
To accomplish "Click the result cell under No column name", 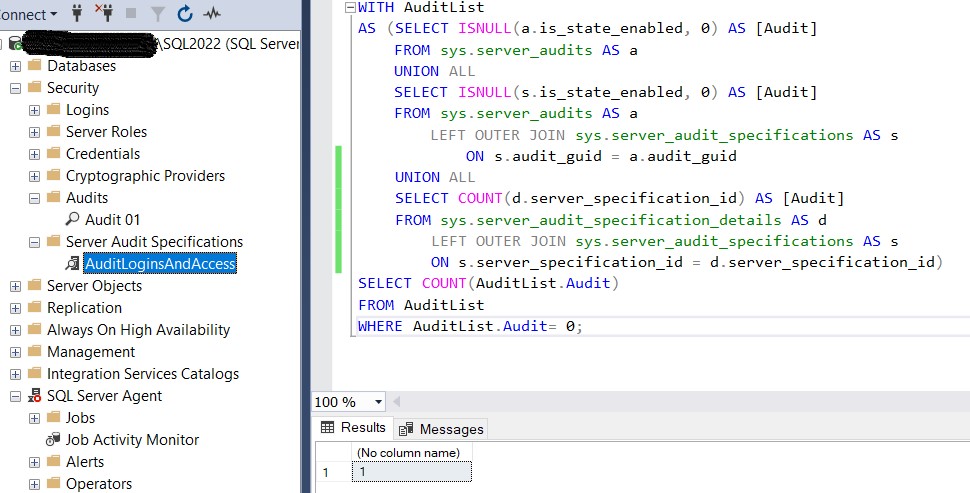I will (411, 472).
